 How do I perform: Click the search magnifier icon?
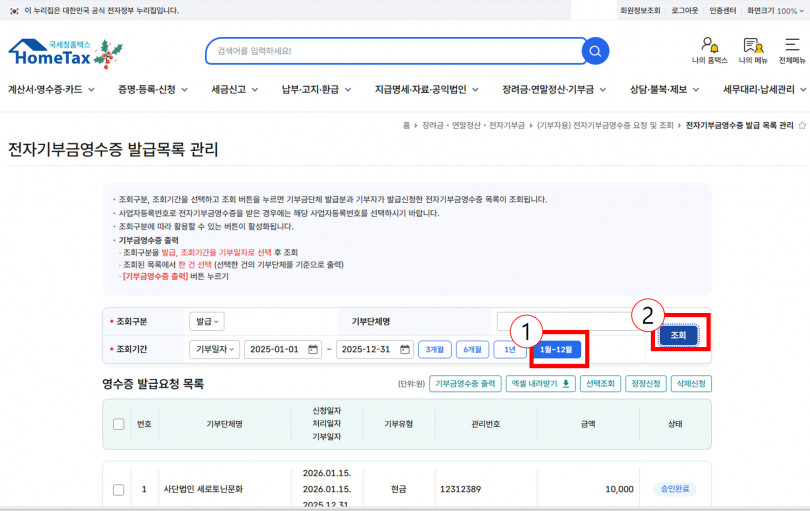point(595,51)
